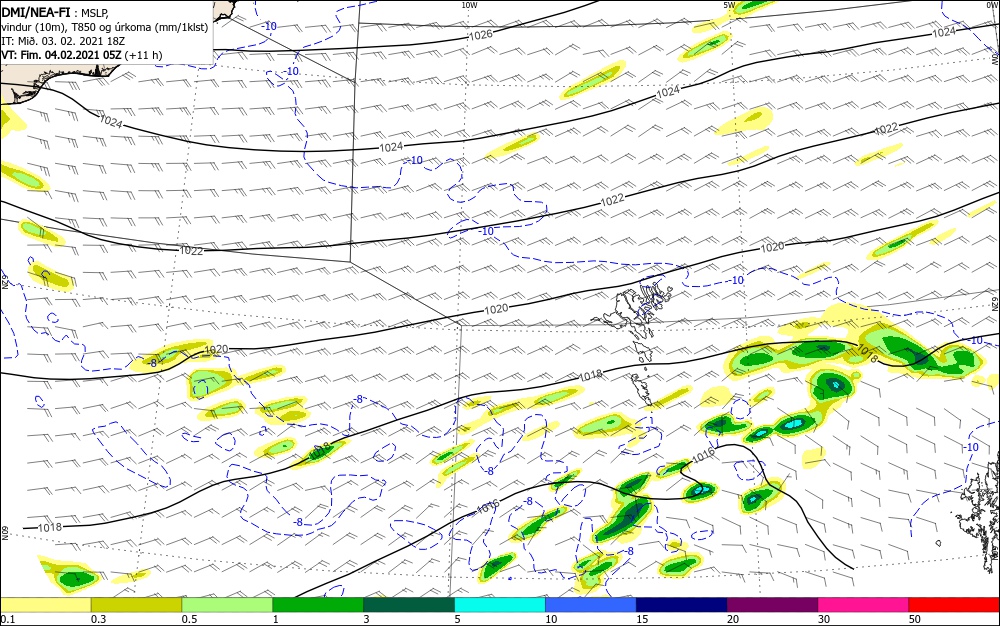Select the pink 30 mm legend swatch

(x=864, y=605)
